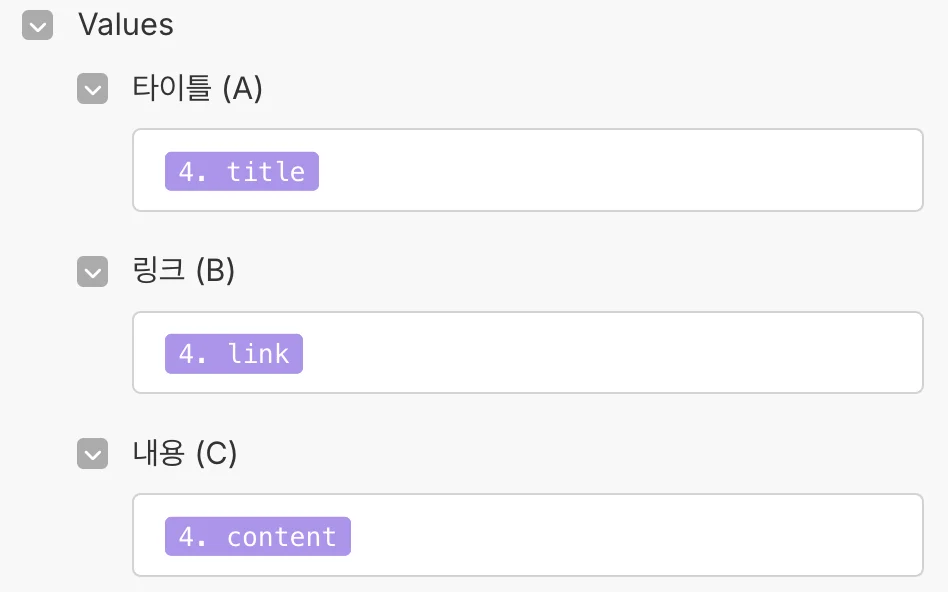Place cursor after the '4. link' pill

(x=314, y=354)
